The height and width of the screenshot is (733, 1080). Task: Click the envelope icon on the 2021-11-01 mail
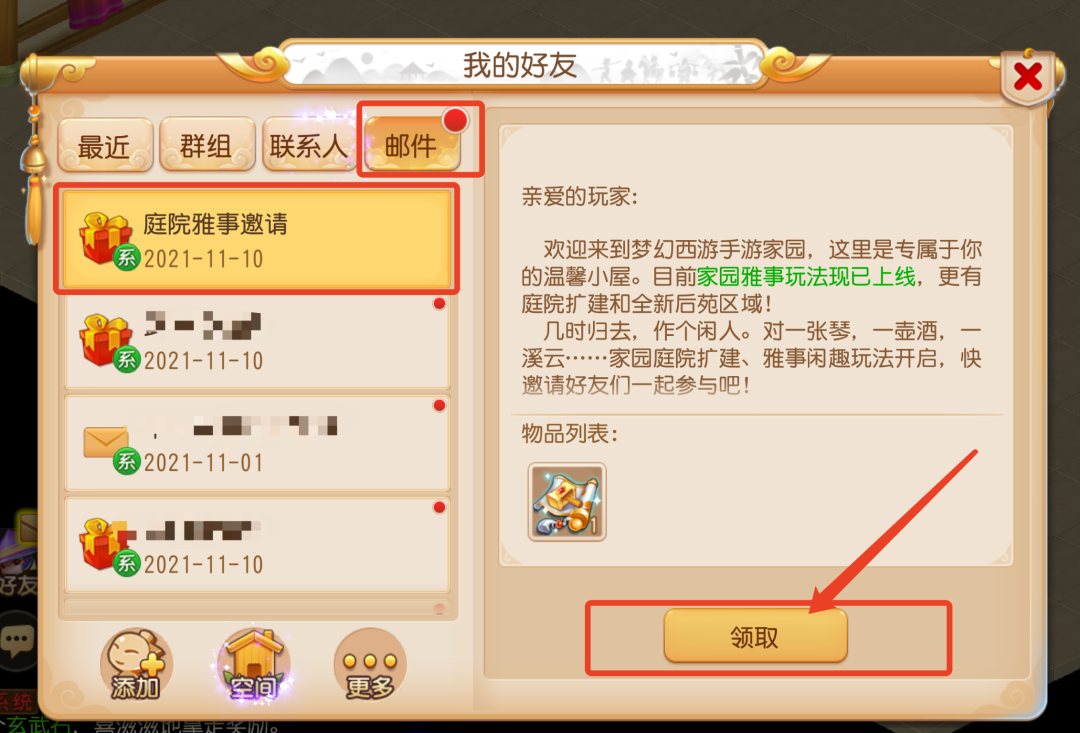tap(107, 442)
